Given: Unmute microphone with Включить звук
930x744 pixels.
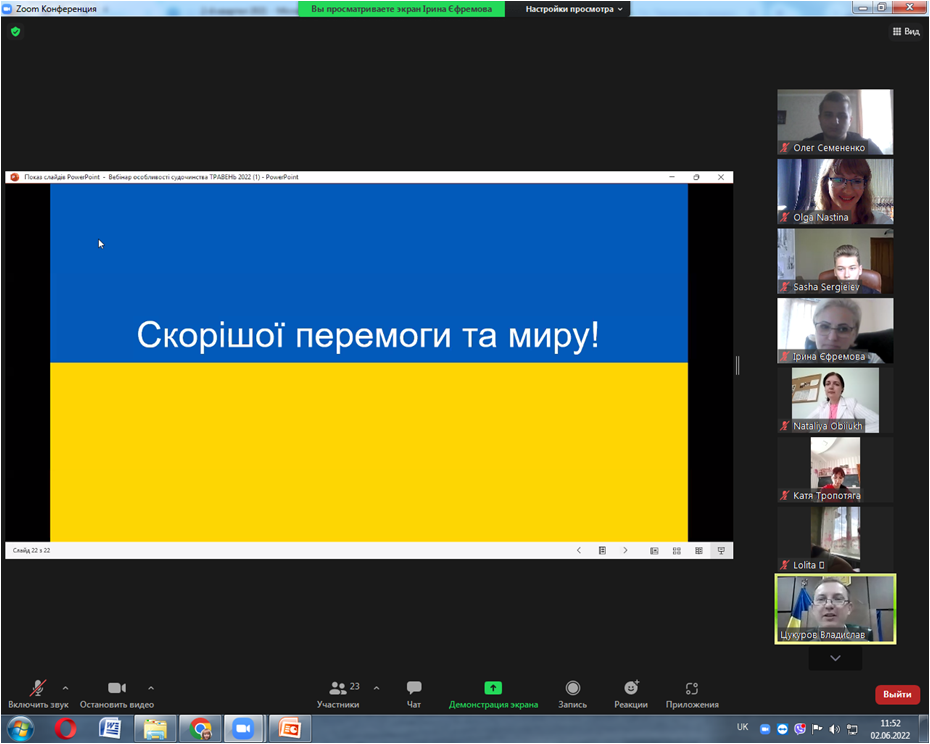Looking at the screenshot, I should [38, 693].
